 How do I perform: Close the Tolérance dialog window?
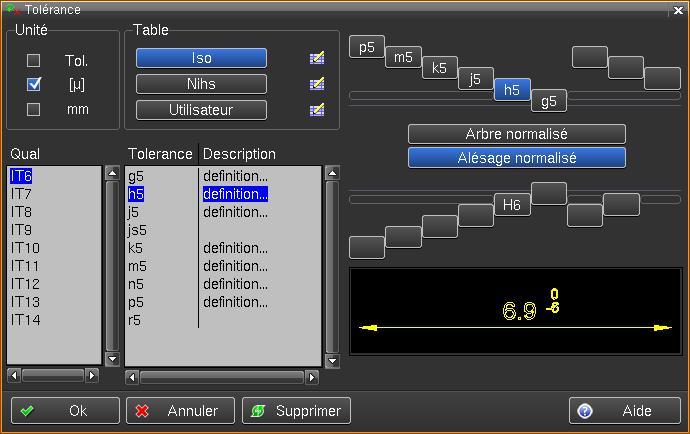(x=677, y=9)
